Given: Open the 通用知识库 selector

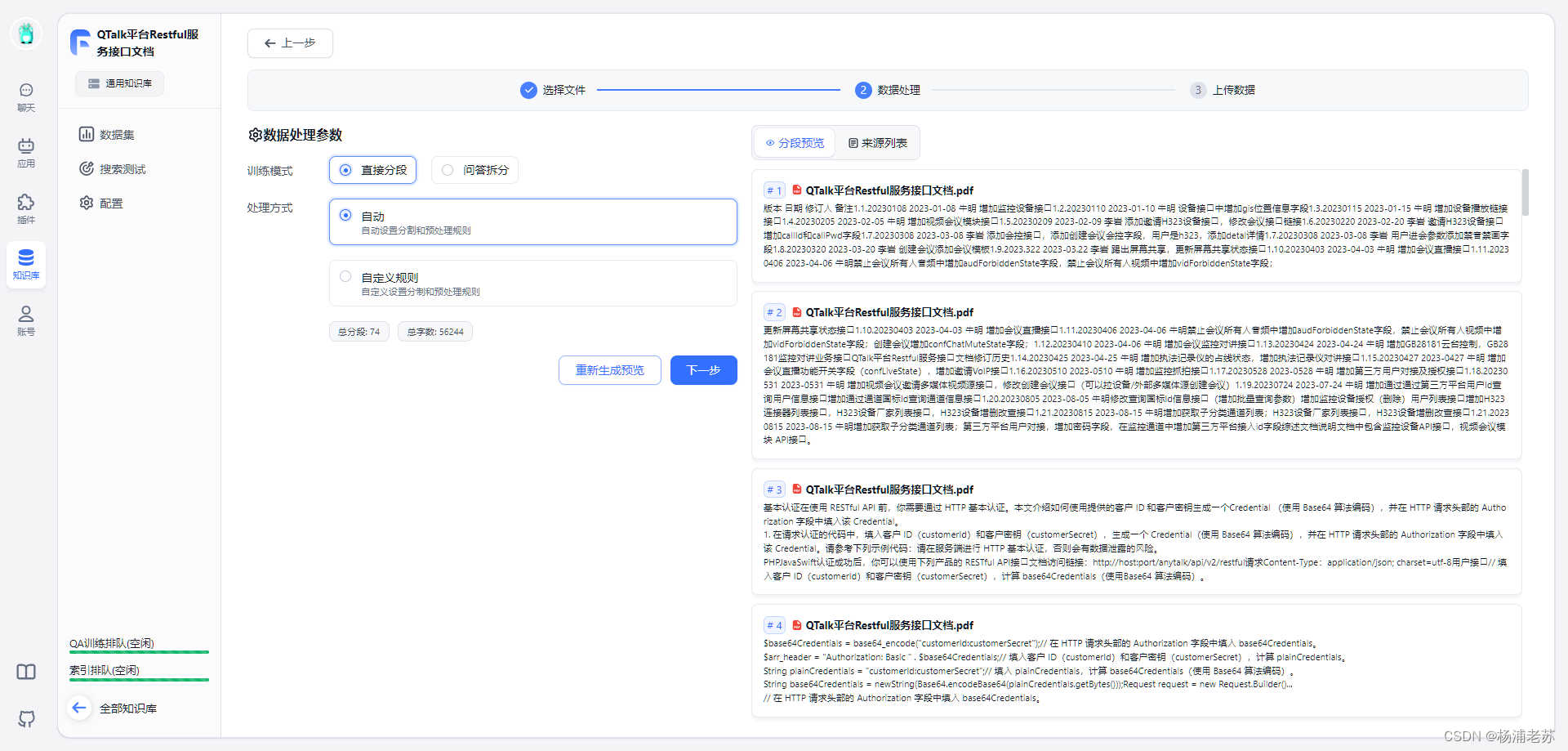Looking at the screenshot, I should pos(119,83).
